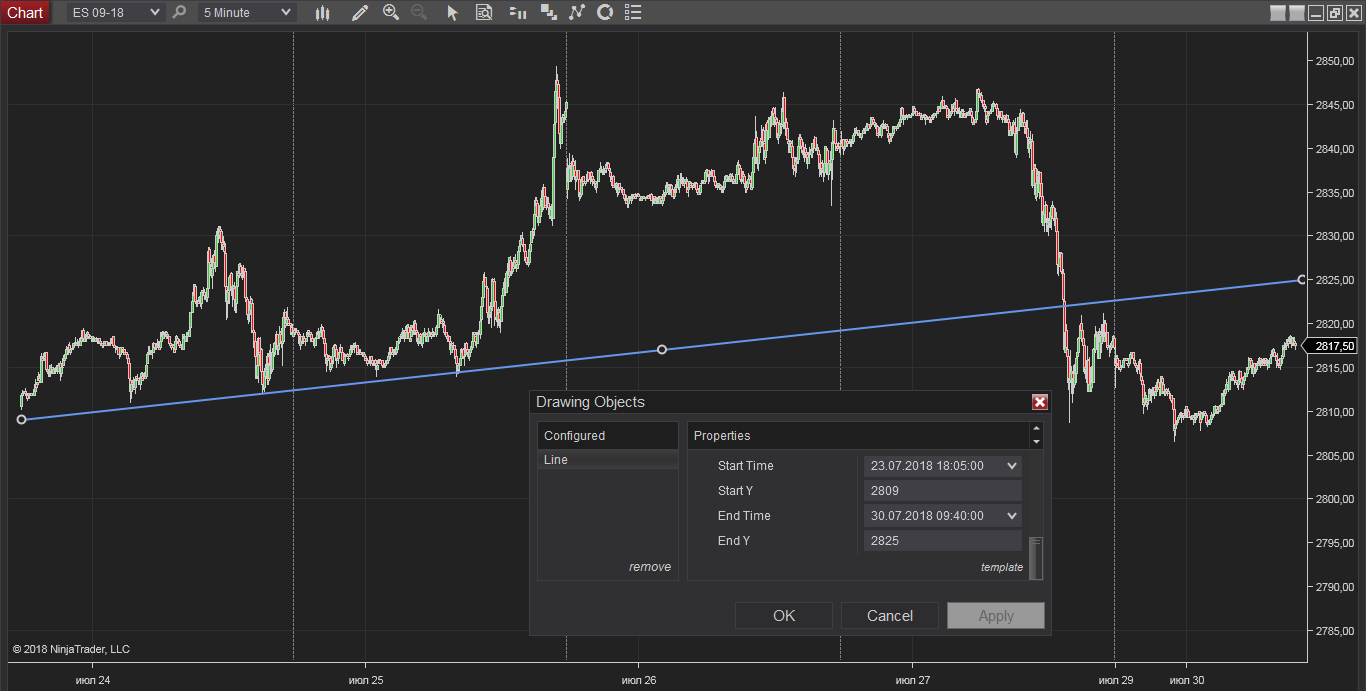Image resolution: width=1366 pixels, height=691 pixels.
Task: Select the cursor pointer tool
Action: [x=452, y=12]
